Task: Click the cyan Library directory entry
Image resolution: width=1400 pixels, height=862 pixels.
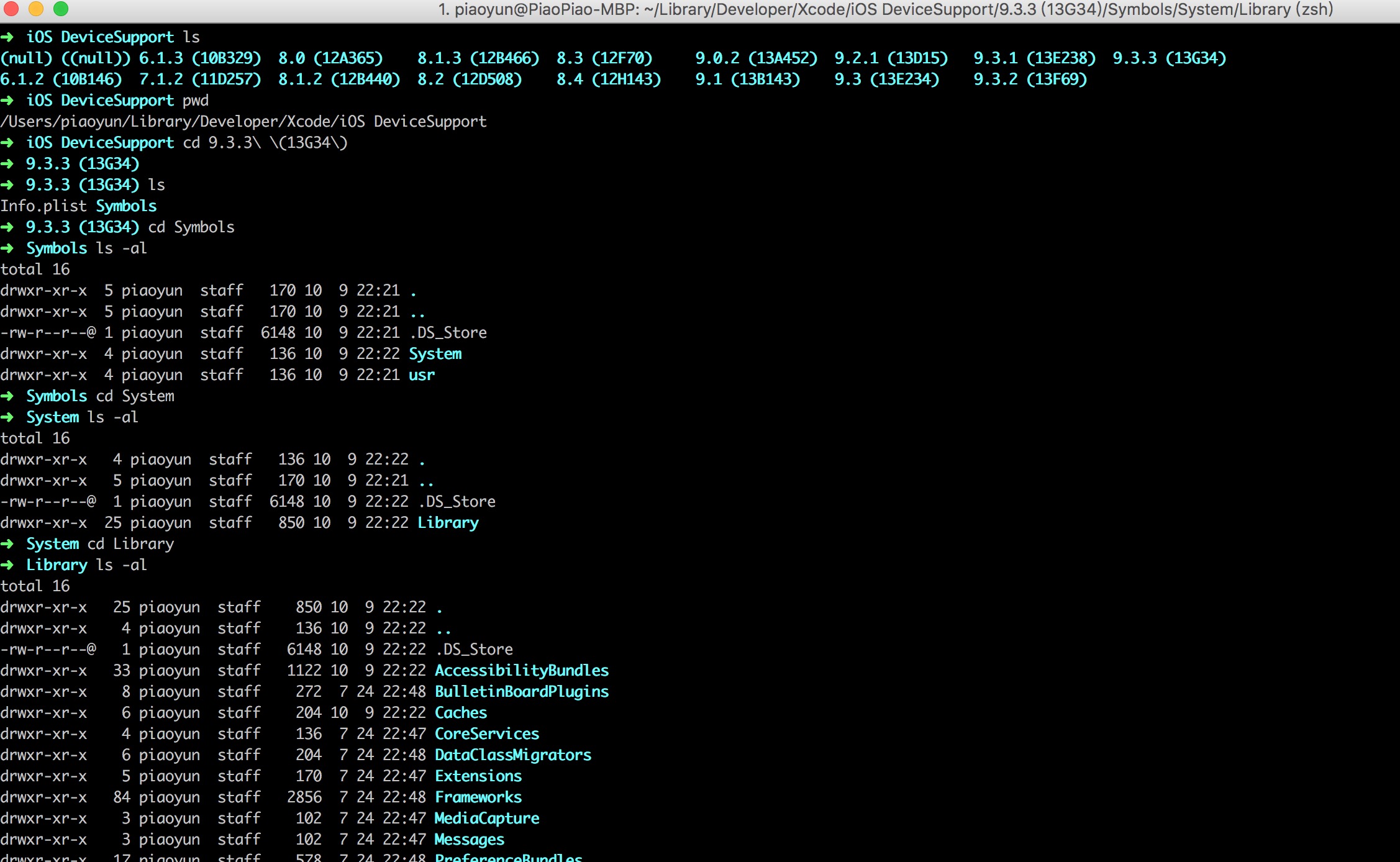Action: [448, 523]
